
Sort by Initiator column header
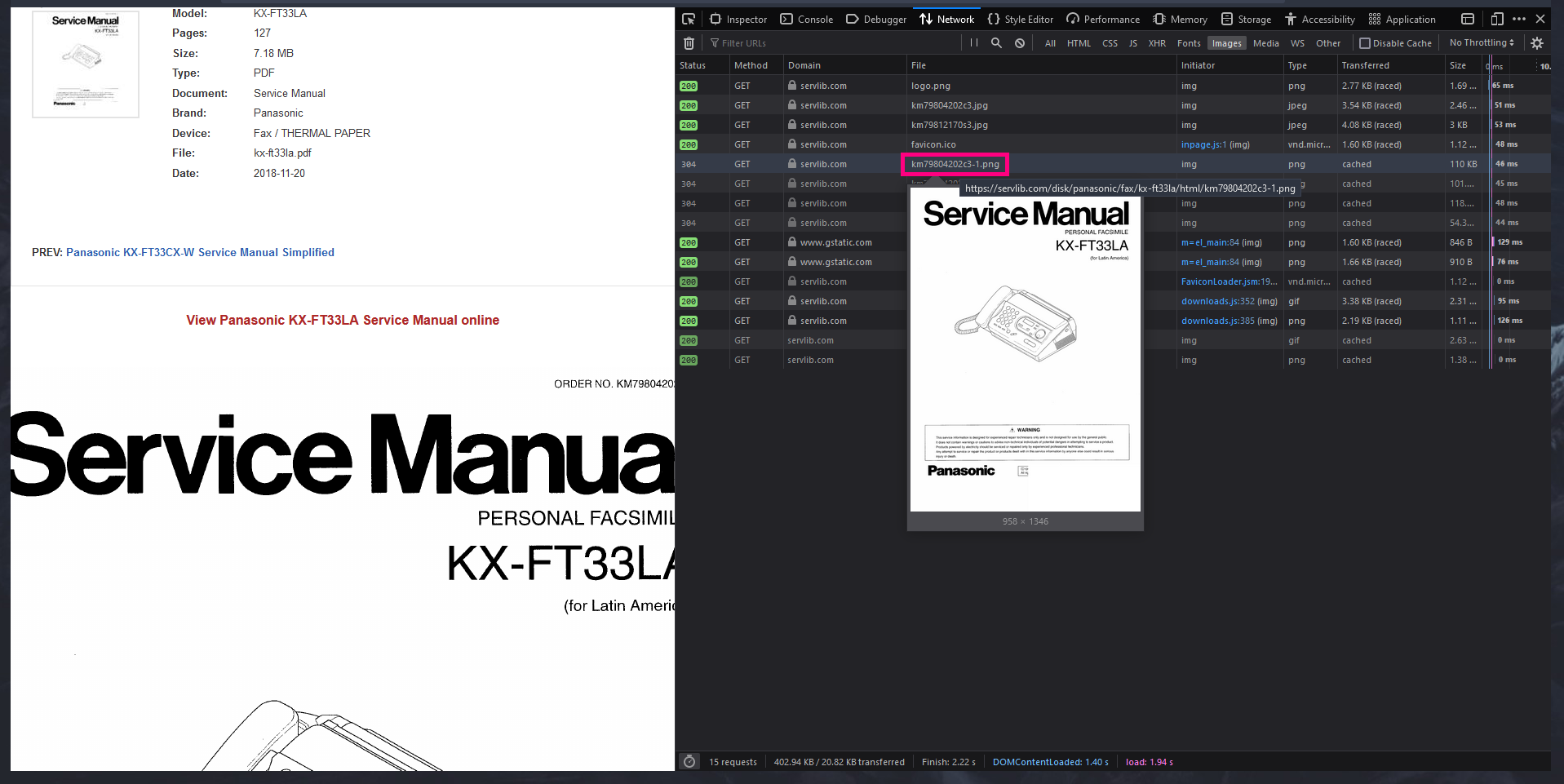point(1229,65)
